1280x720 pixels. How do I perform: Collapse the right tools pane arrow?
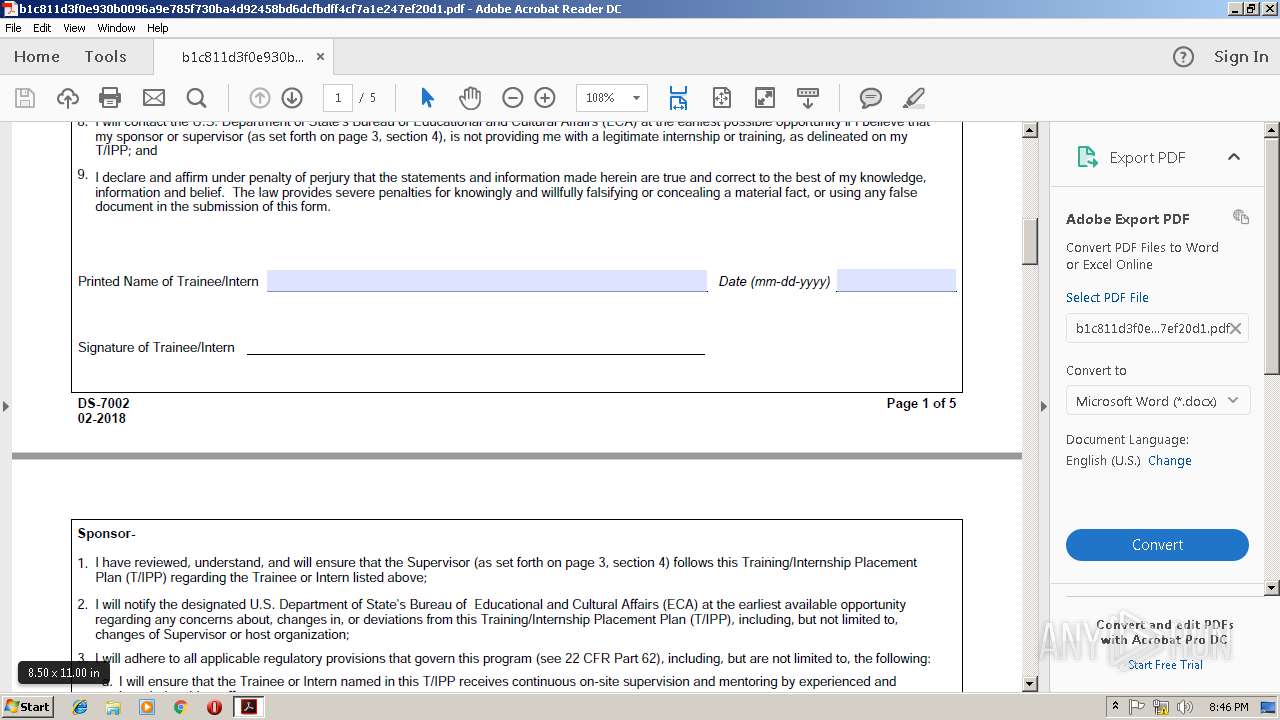click(1044, 406)
